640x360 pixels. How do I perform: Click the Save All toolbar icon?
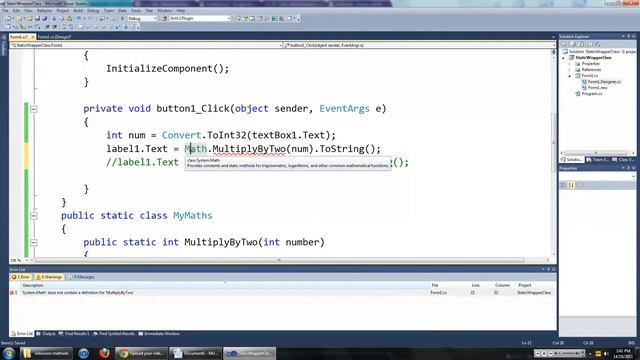[x=44, y=18]
